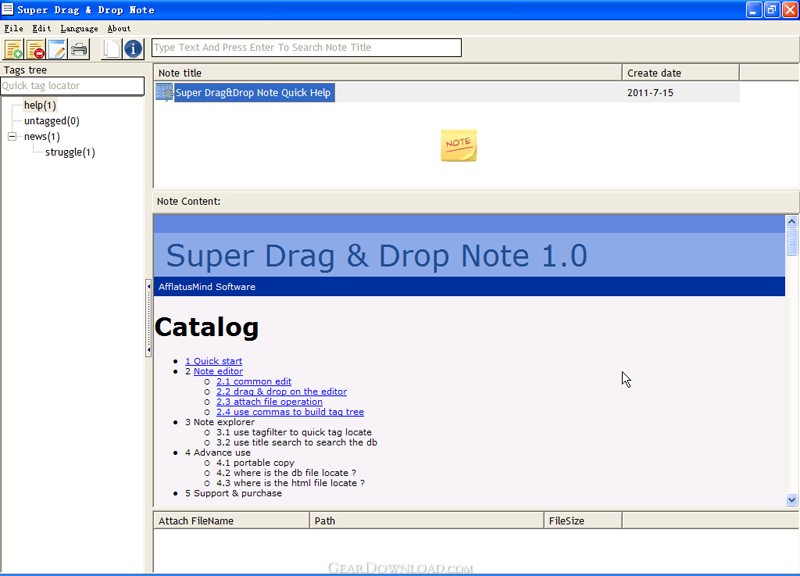Click the 3 Note explorer catalog entry
This screenshot has width=800, height=576.
coord(220,422)
